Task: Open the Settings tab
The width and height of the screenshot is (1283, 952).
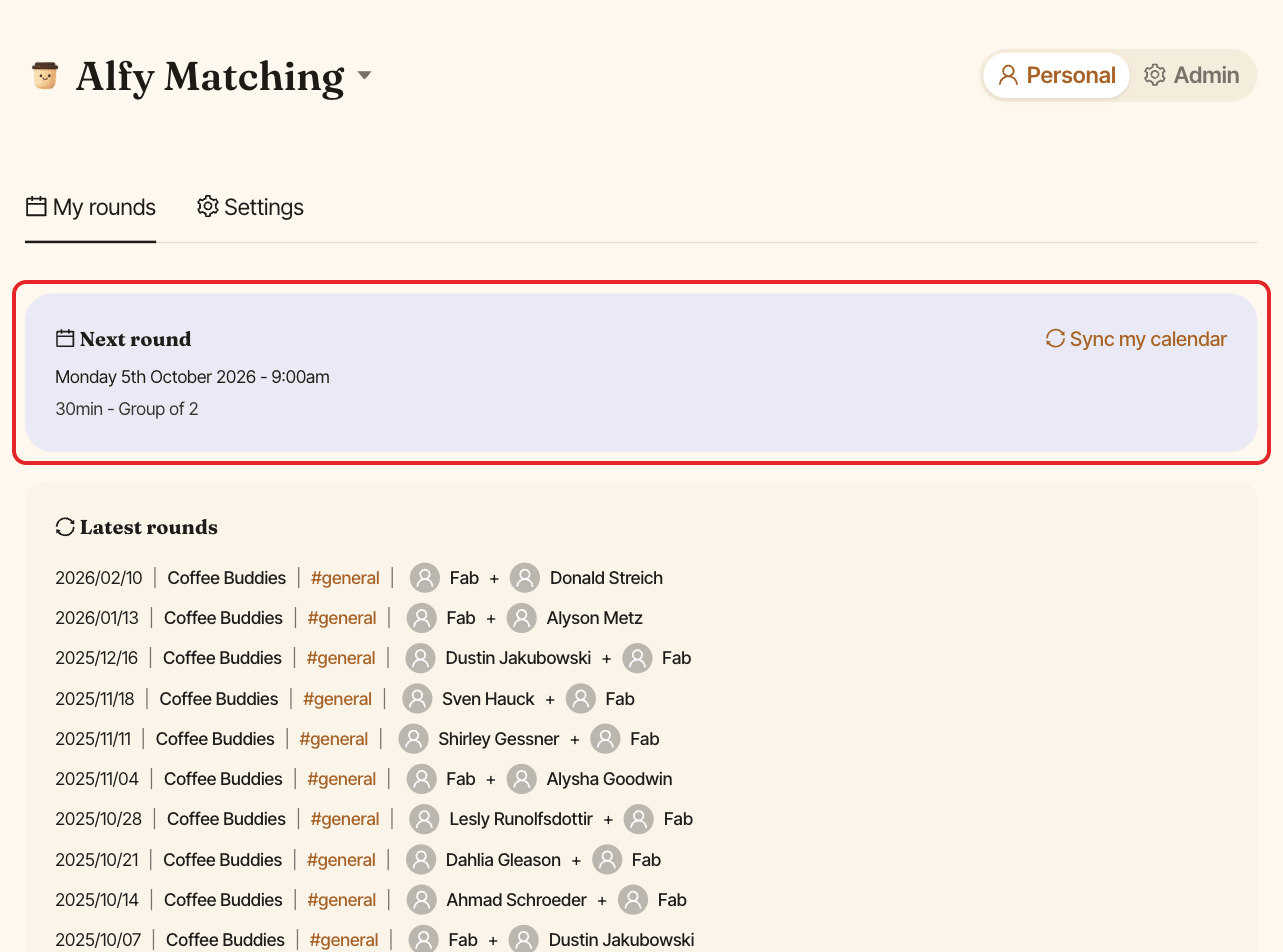Action: point(250,207)
